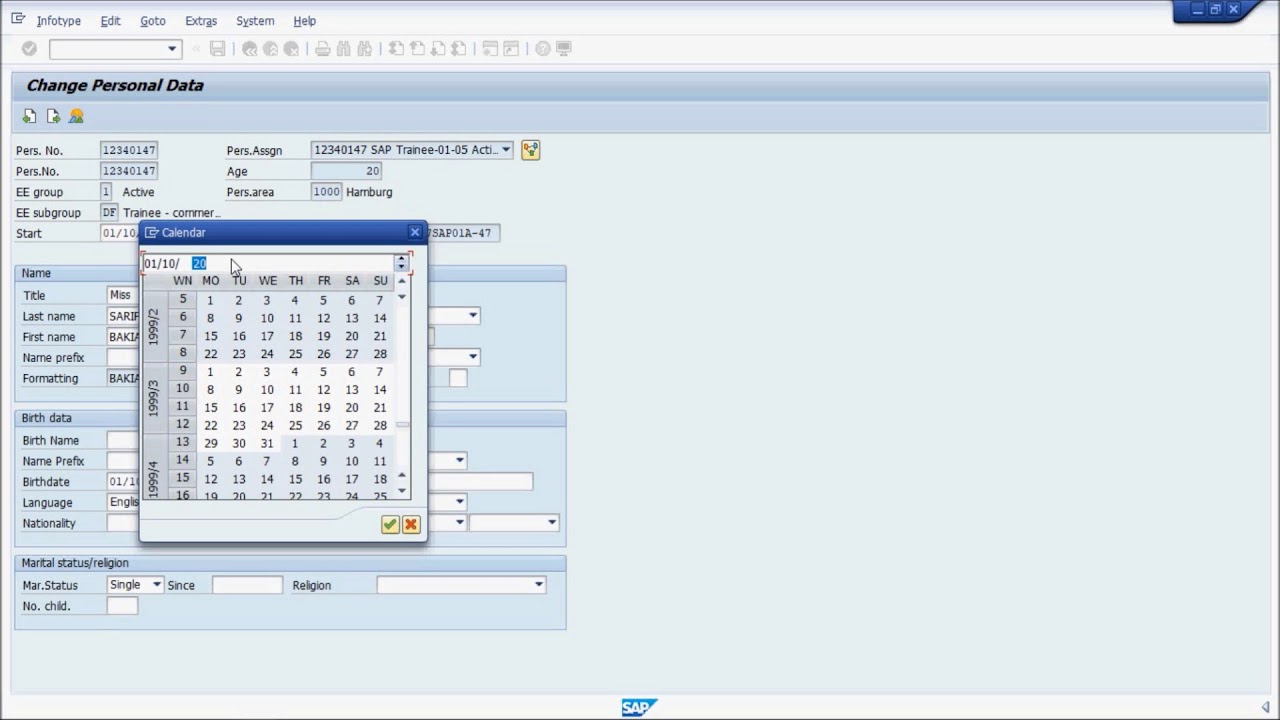Click status bar expand arrow at bottom right
Viewport: 1280px width, 720px height.
point(1265,708)
